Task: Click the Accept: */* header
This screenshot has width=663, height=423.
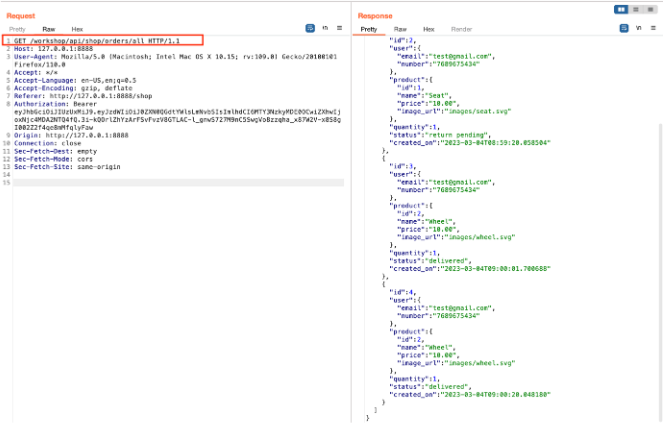Action: tap(36, 72)
